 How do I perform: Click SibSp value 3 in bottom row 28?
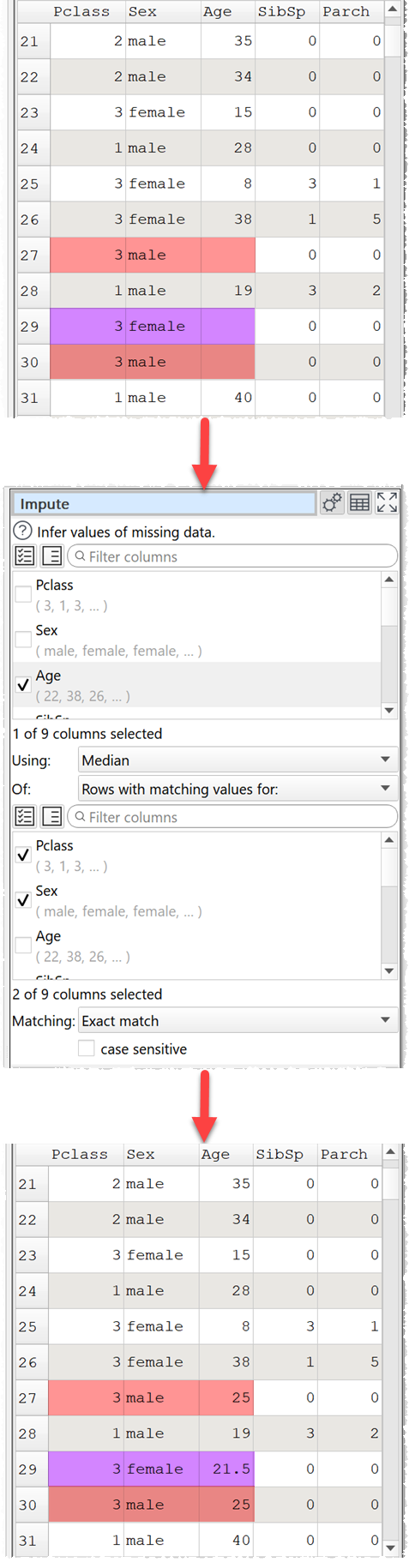[x=286, y=1433]
